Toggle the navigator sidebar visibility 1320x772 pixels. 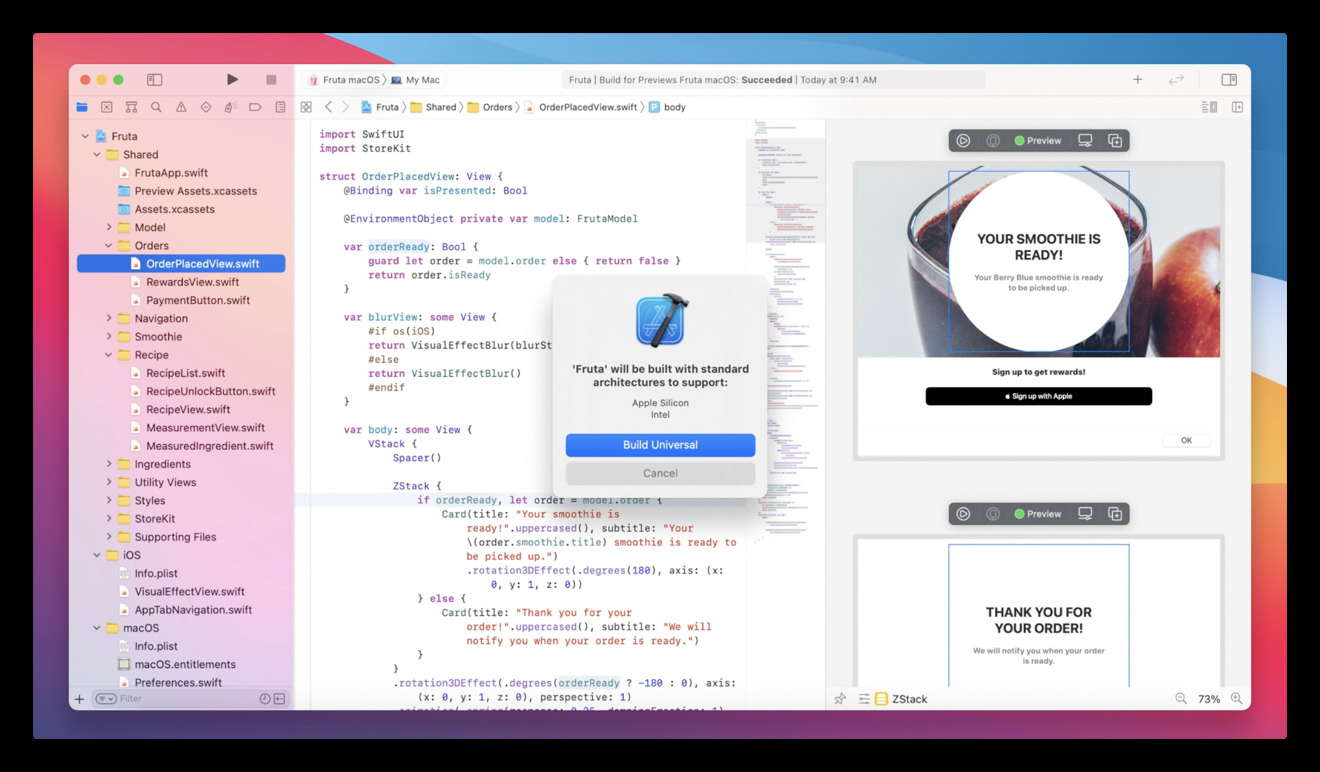[154, 79]
